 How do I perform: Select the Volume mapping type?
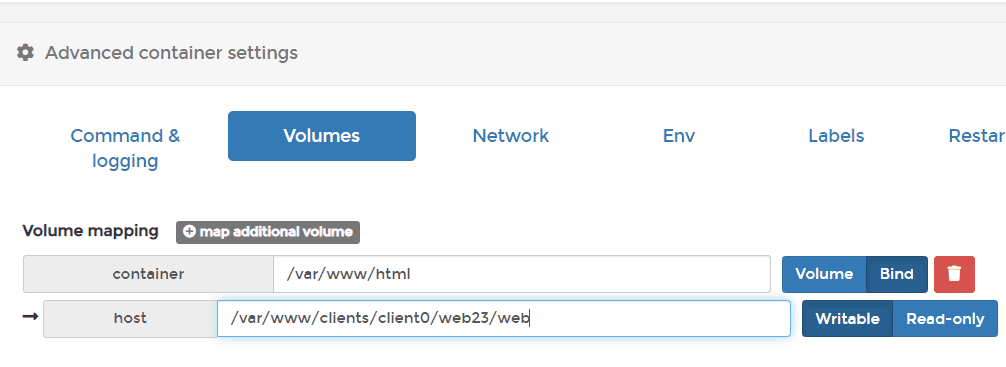click(x=824, y=274)
